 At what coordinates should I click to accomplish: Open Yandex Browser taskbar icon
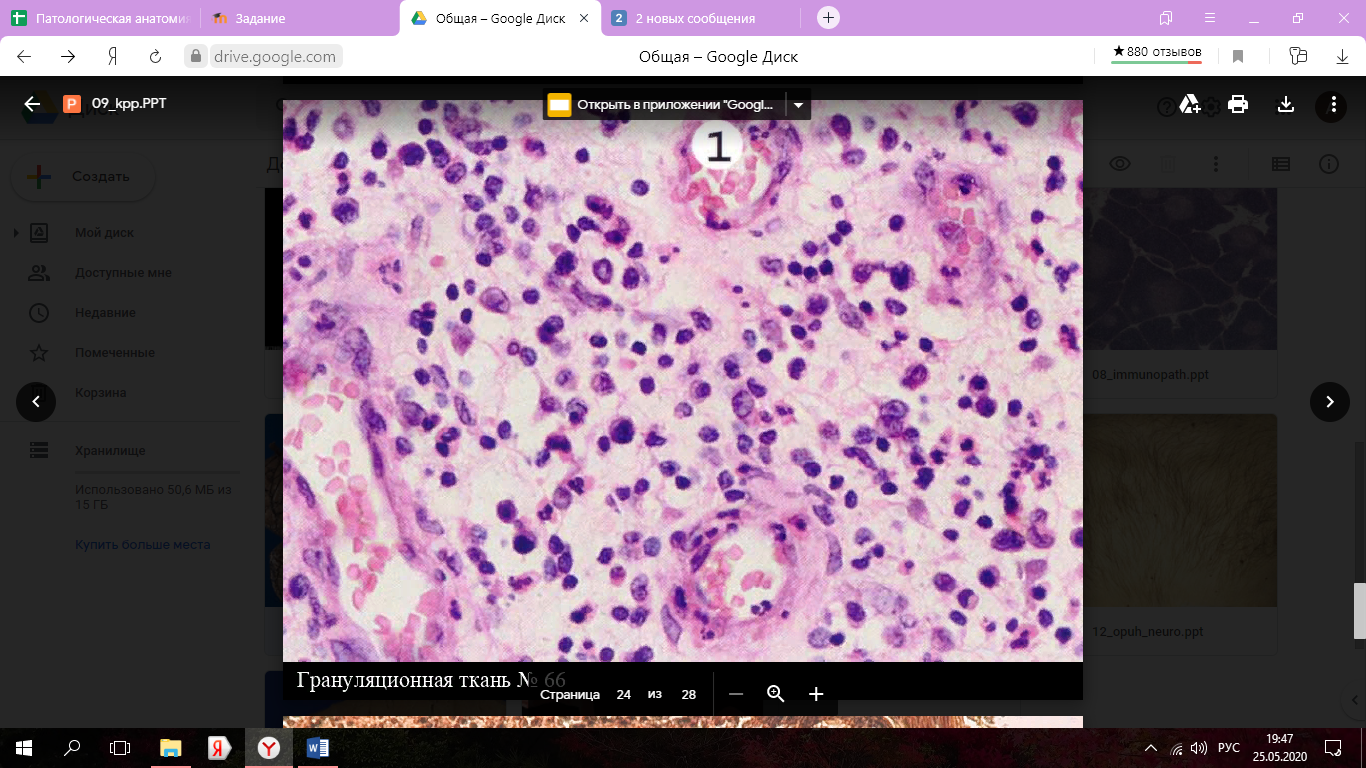click(268, 747)
